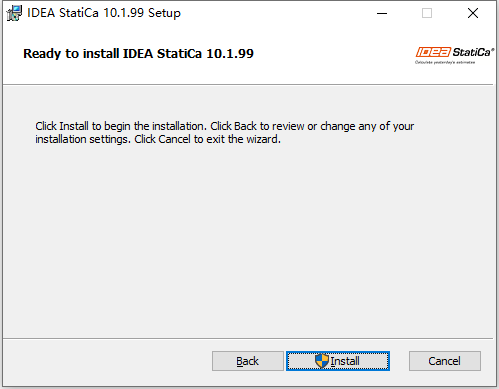Click the small tagline under the logo

(x=445, y=62)
